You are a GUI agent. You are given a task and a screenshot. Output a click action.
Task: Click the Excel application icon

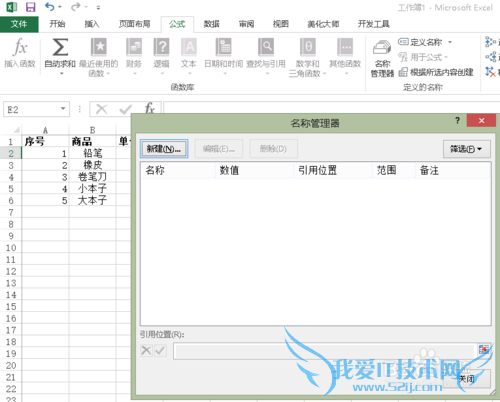coord(12,7)
